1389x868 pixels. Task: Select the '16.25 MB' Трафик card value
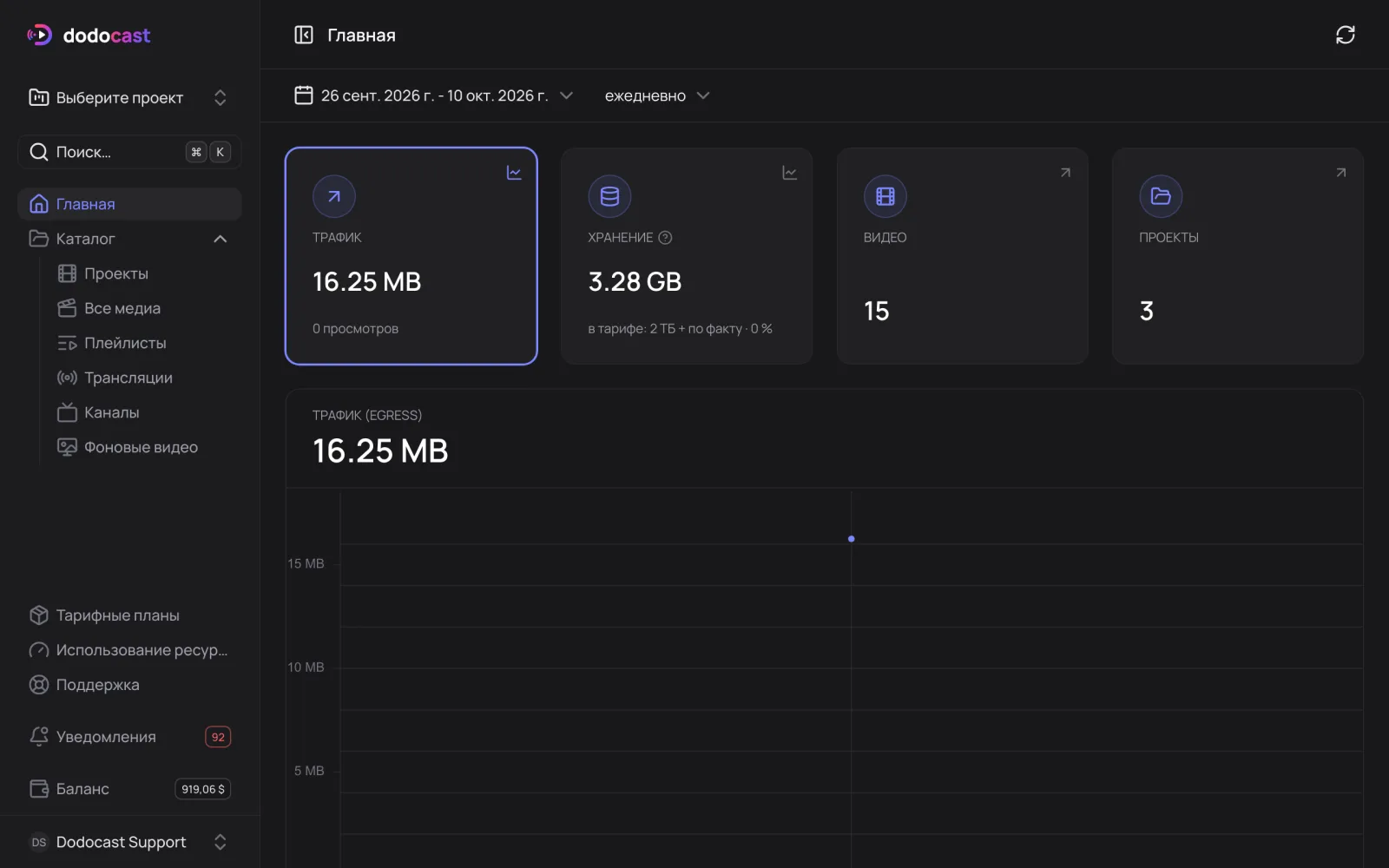pyautogui.click(x=366, y=282)
